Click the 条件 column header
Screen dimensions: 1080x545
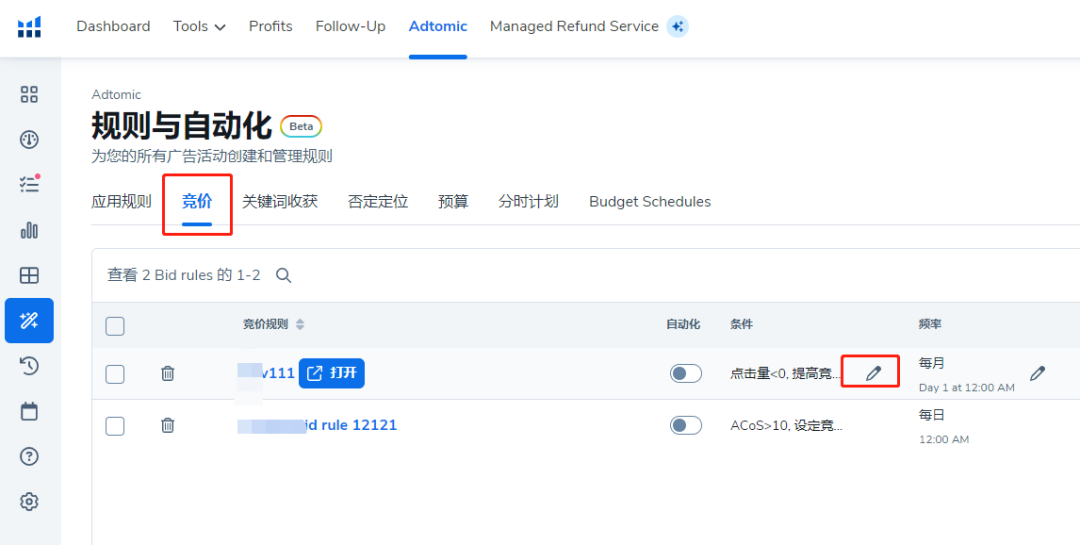742,325
